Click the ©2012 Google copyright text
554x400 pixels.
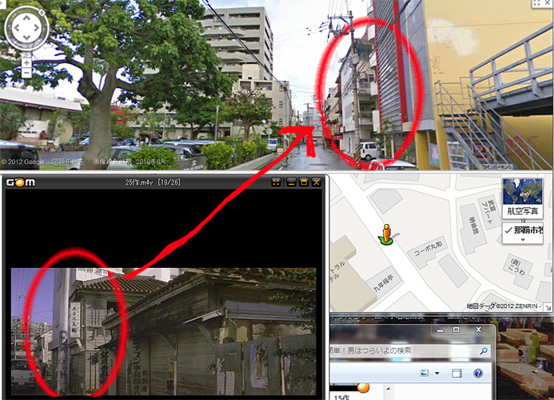[x=23, y=162]
